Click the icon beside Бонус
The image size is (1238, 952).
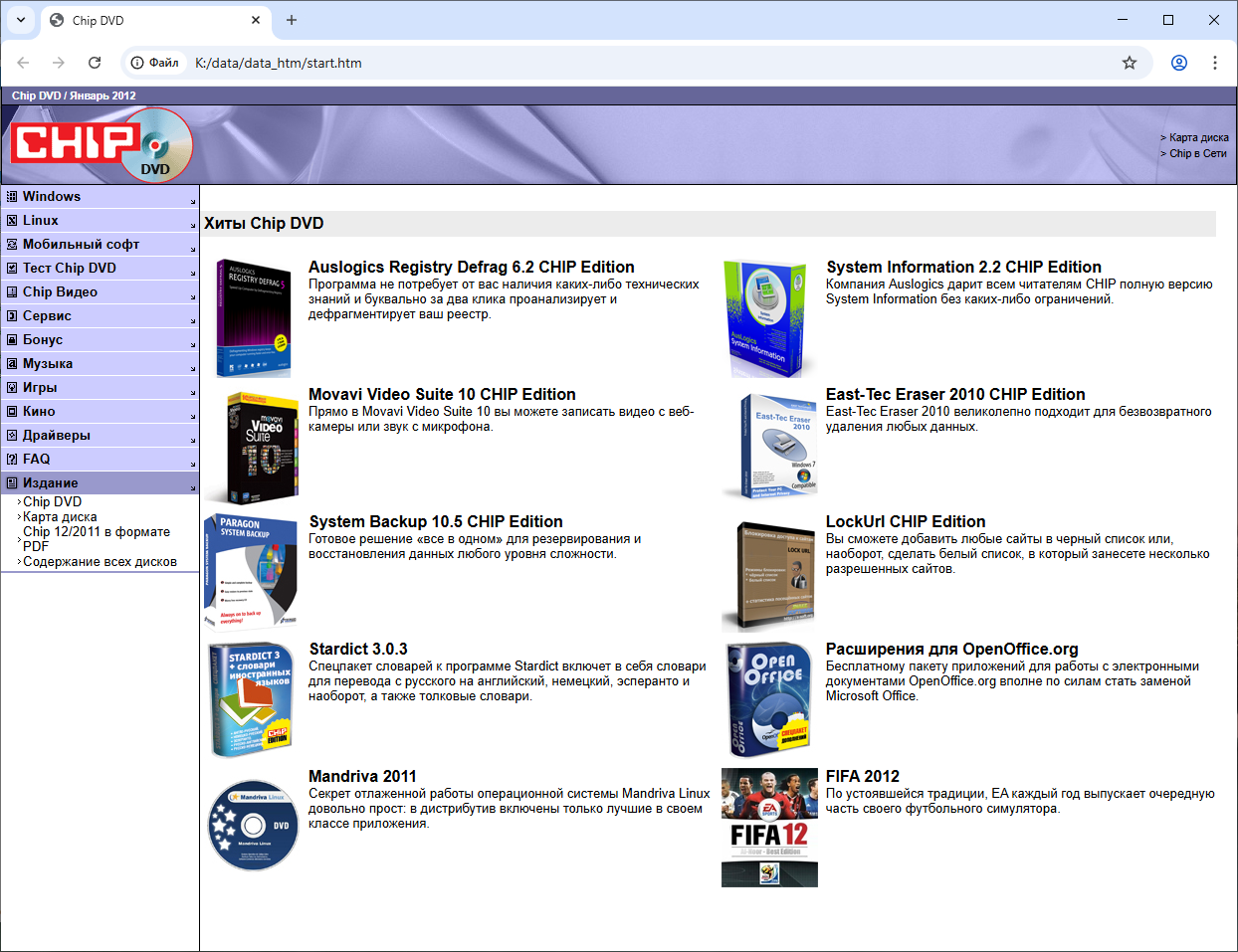coord(12,340)
